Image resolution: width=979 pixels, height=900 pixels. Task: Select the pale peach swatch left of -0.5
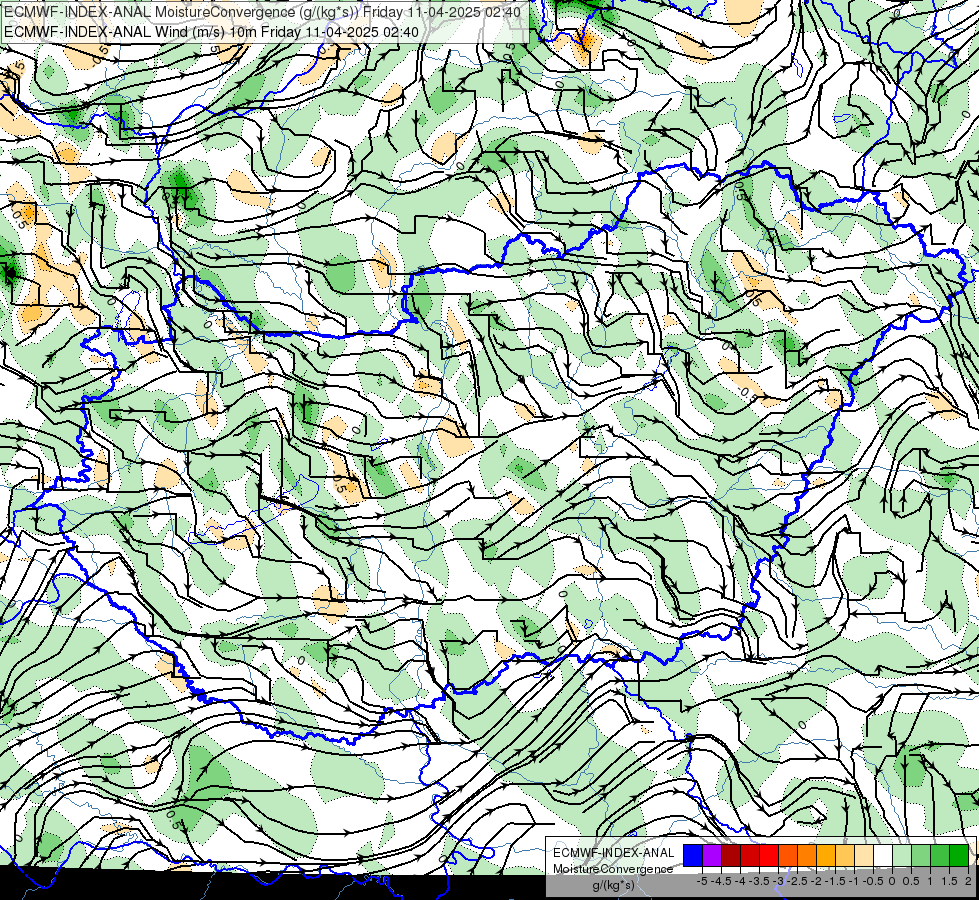(864, 855)
